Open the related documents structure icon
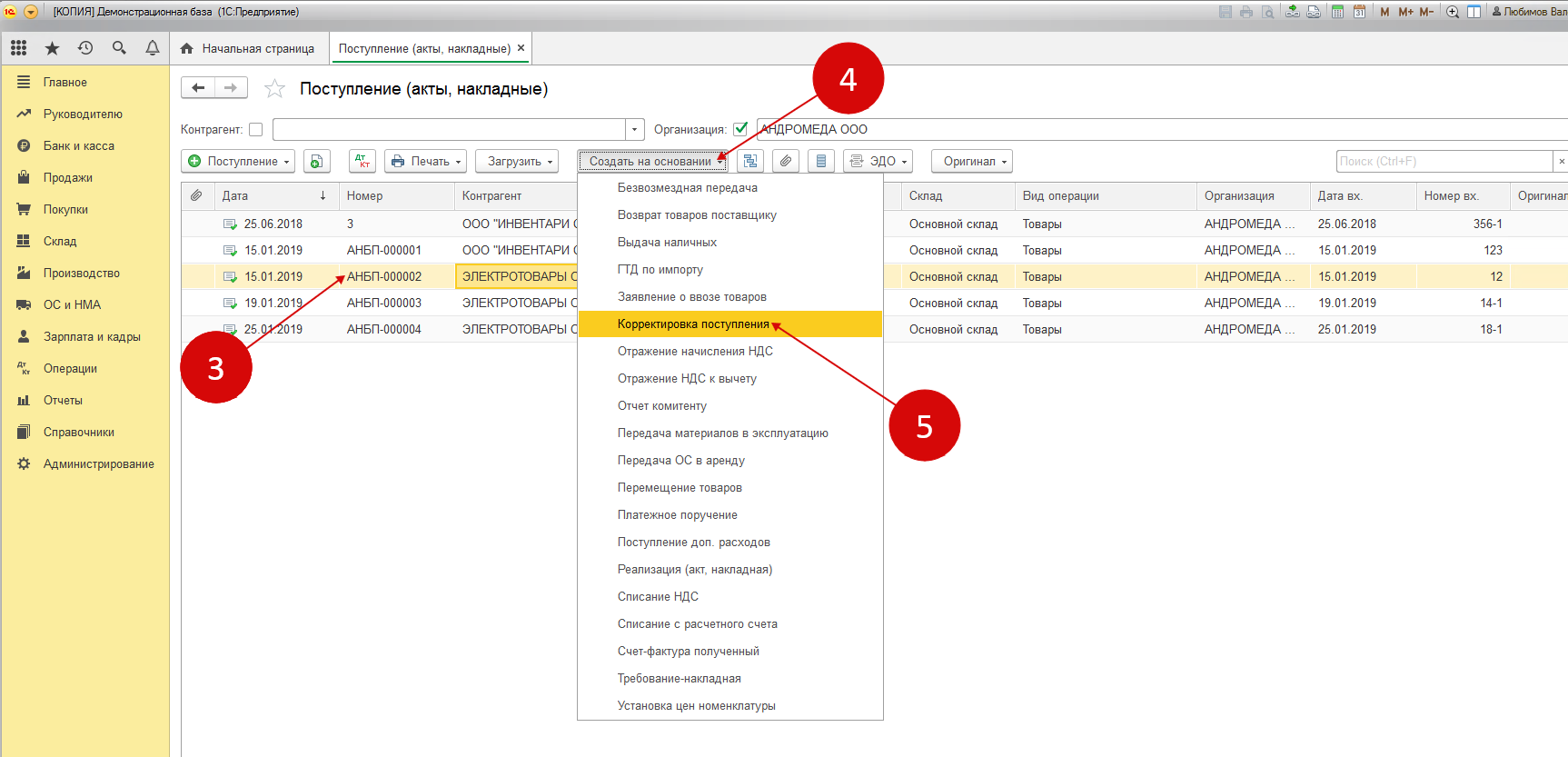1568x757 pixels. pyautogui.click(x=749, y=161)
